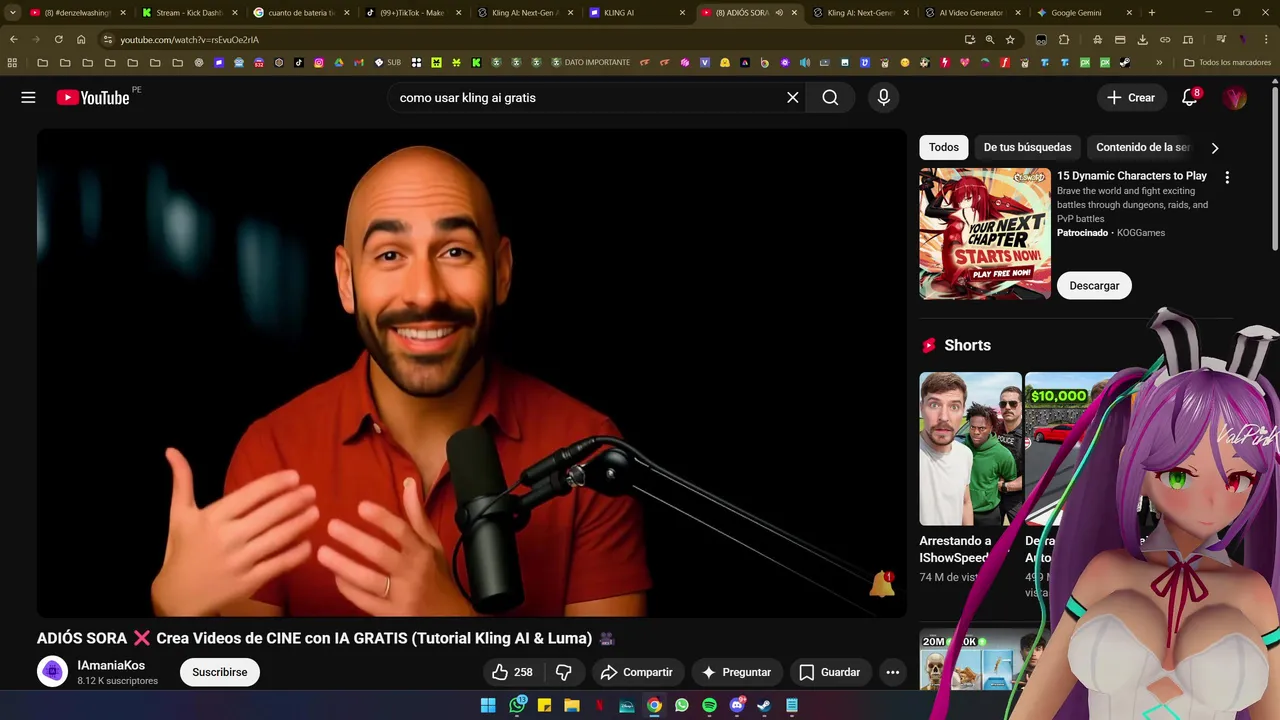Screen dimensions: 1280x720
Task: Open the Crear upload menu
Action: coord(1131,98)
